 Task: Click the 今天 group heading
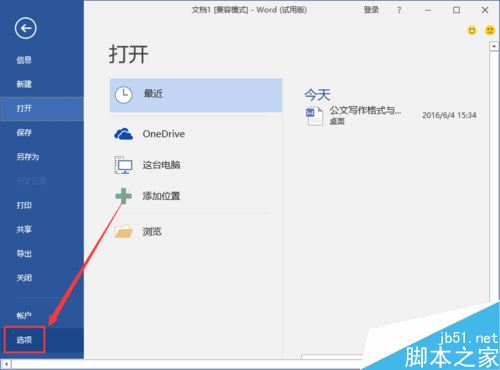(317, 95)
